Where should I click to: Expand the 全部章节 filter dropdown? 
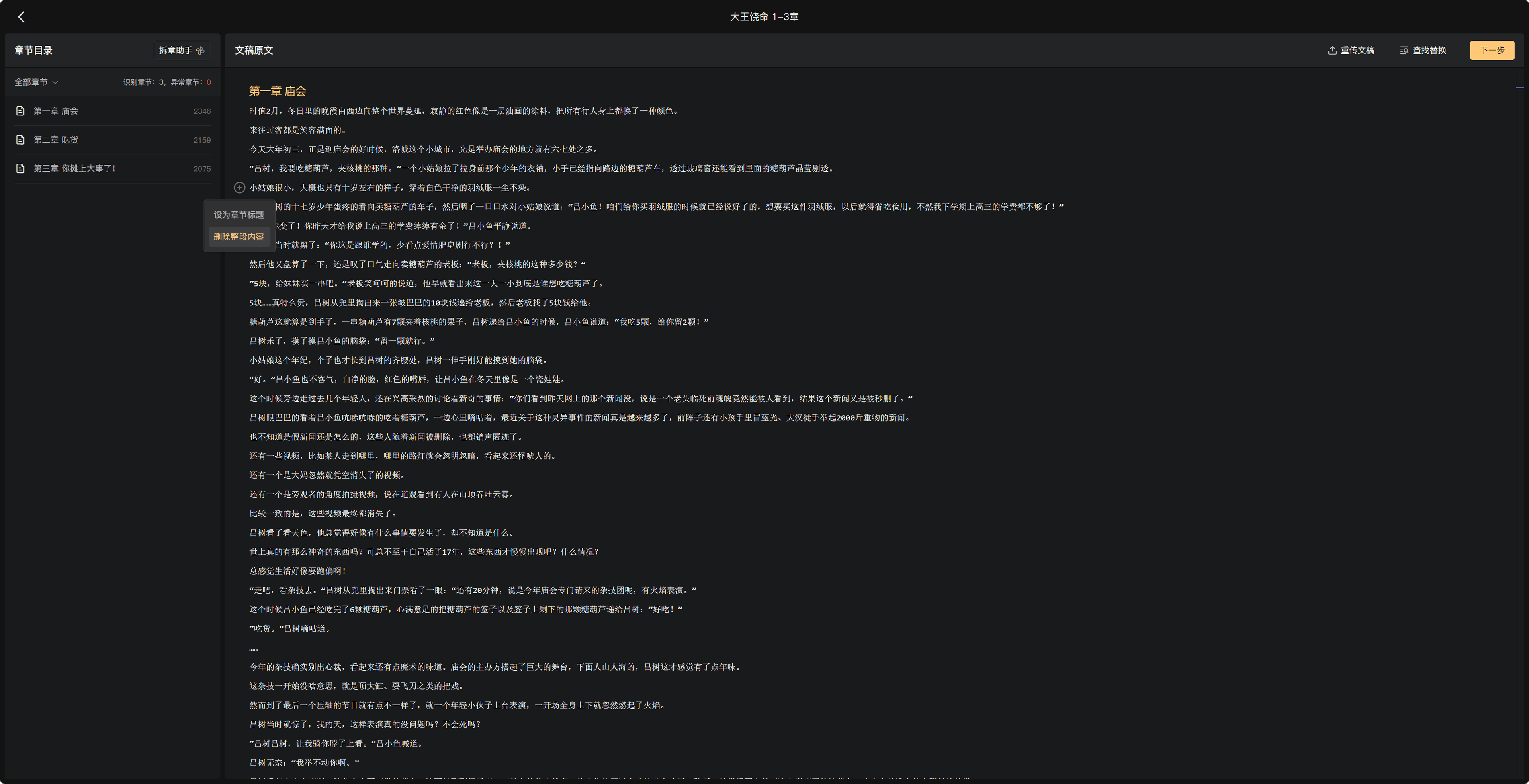coord(36,82)
